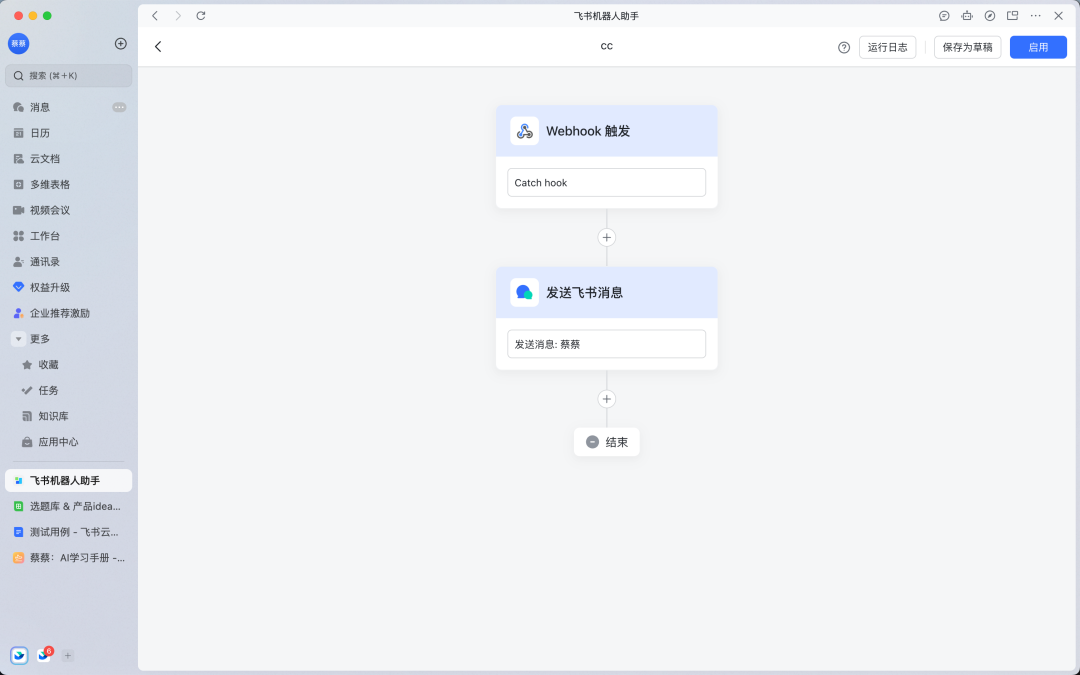Open 任务 under 更多
Screen dimensions: 1080x675
point(68,391)
